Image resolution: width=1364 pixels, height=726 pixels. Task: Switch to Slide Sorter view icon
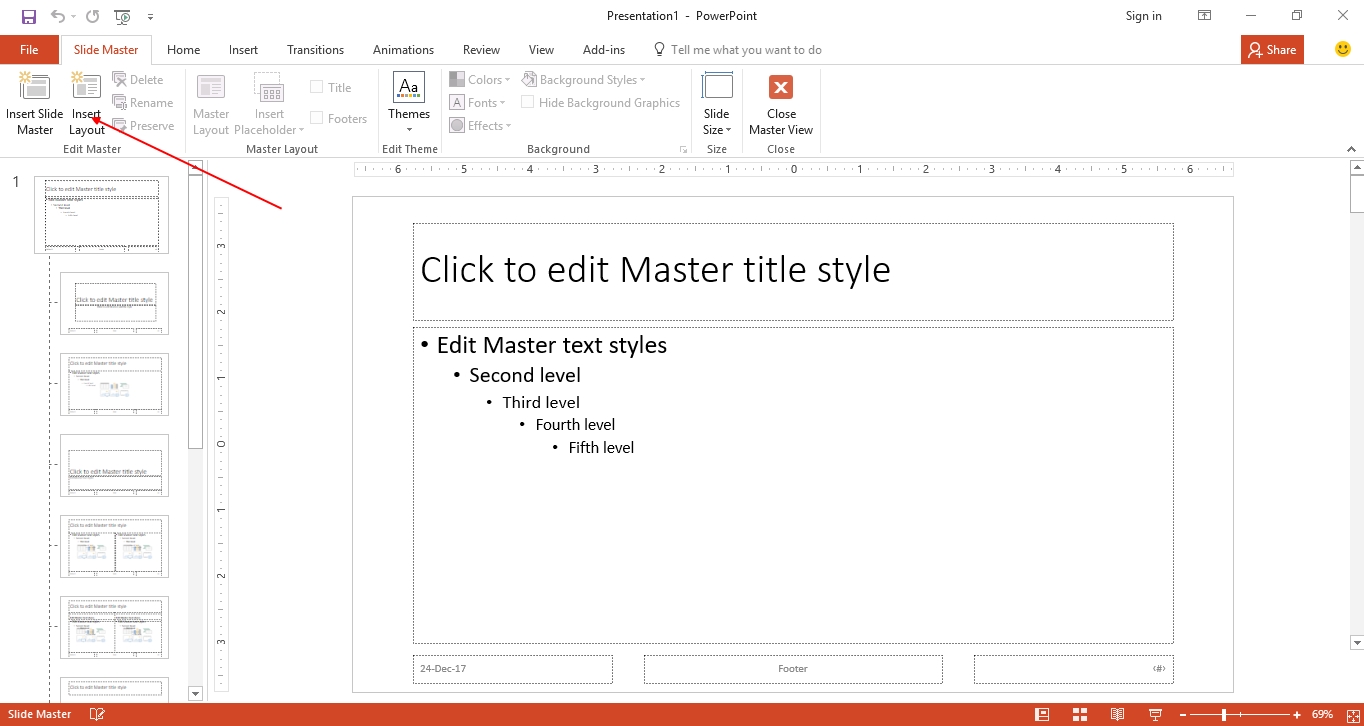tap(1080, 714)
